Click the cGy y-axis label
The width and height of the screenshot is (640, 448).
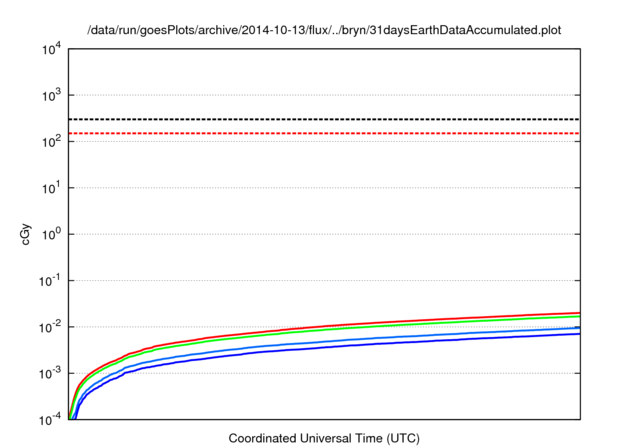[x=26, y=234]
